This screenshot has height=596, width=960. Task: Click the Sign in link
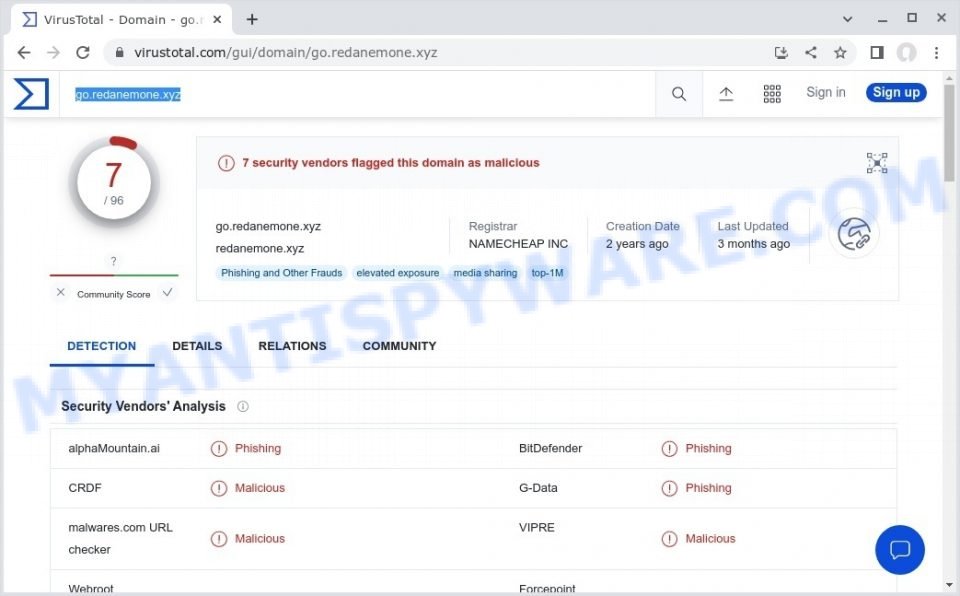825,92
